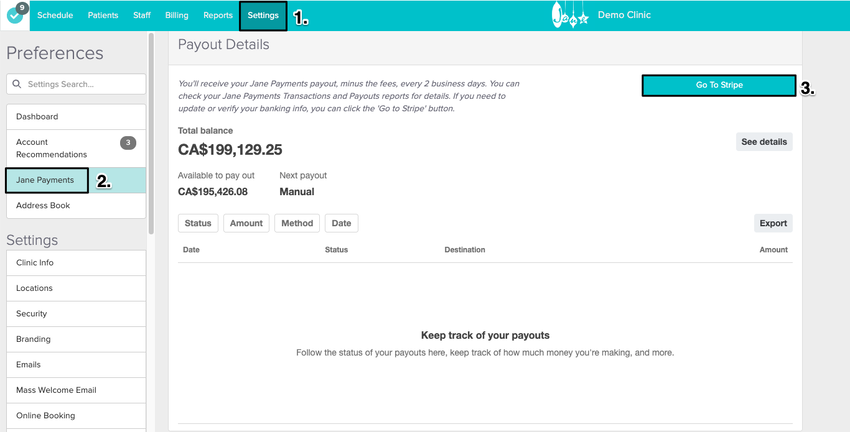Click the Amount column header
Screen dimensions: 850x432
(774, 250)
